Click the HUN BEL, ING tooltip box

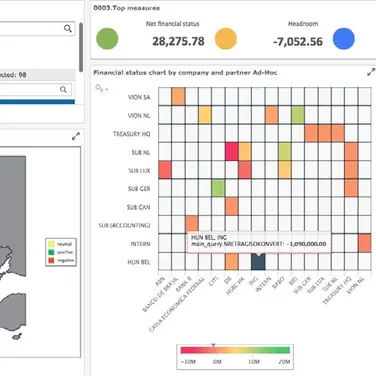click(259, 241)
